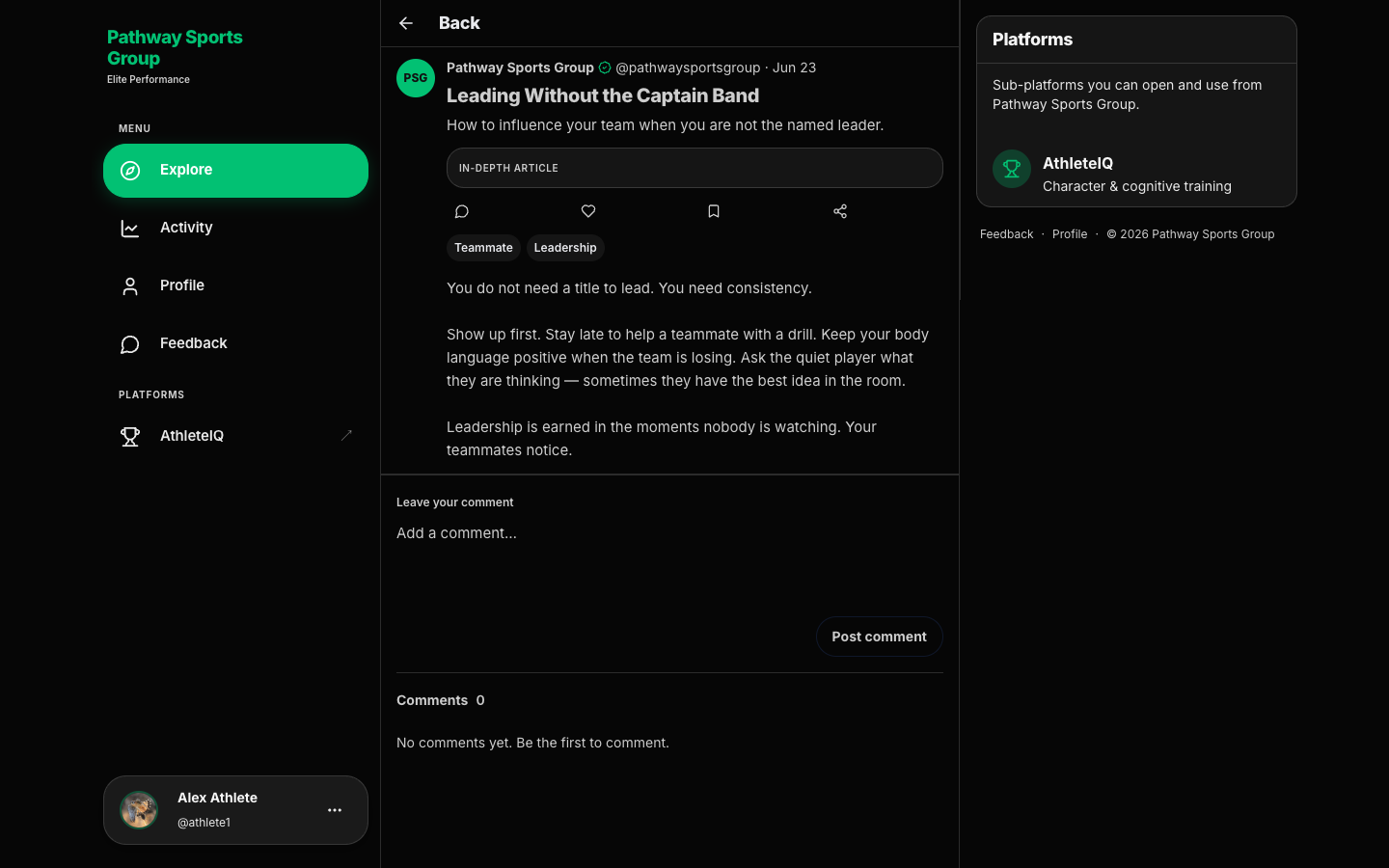The image size is (1389, 868).
Task: Click the Pathway Sports Group author name
Action: [520, 68]
